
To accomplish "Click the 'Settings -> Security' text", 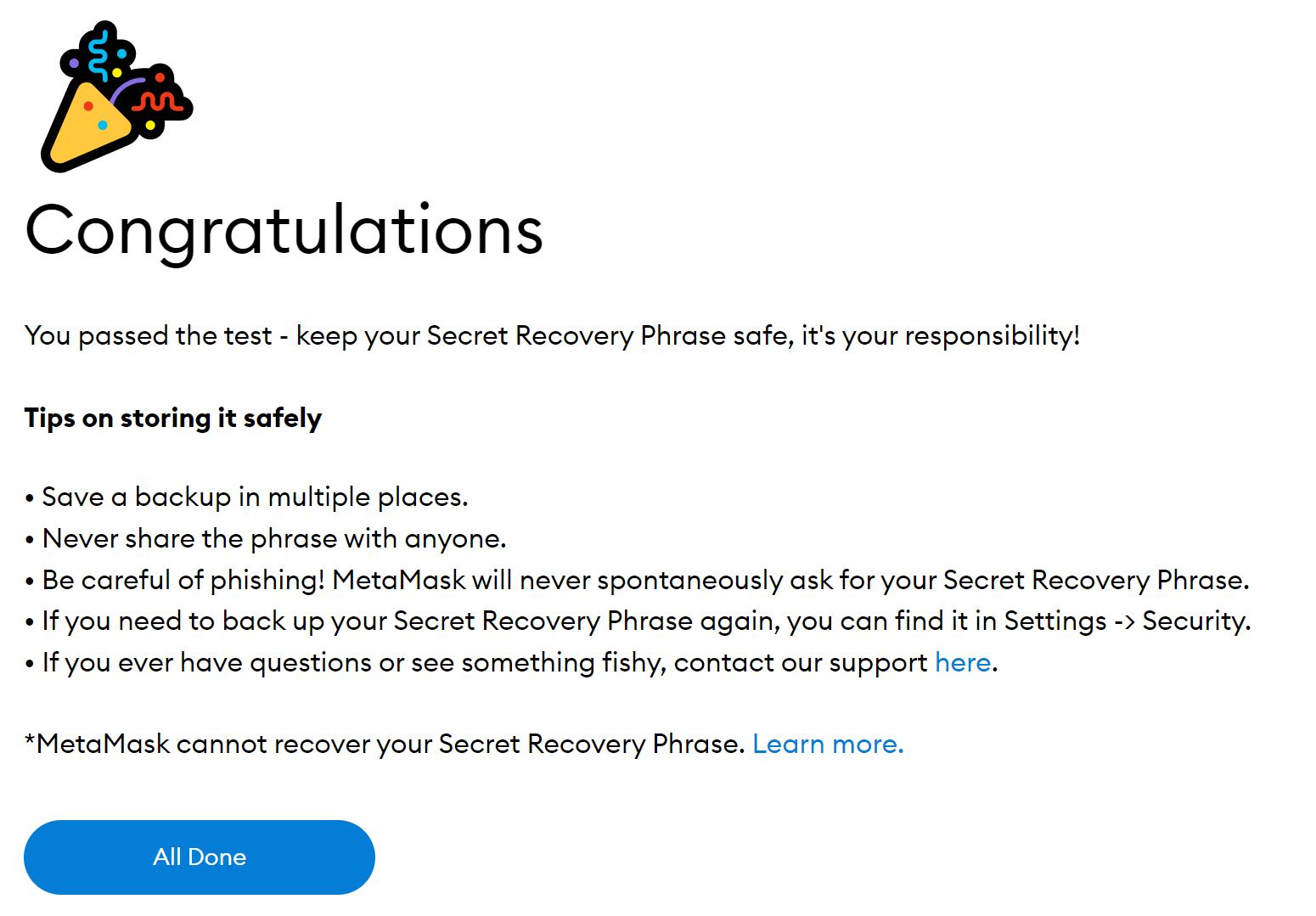I will tap(1125, 621).
